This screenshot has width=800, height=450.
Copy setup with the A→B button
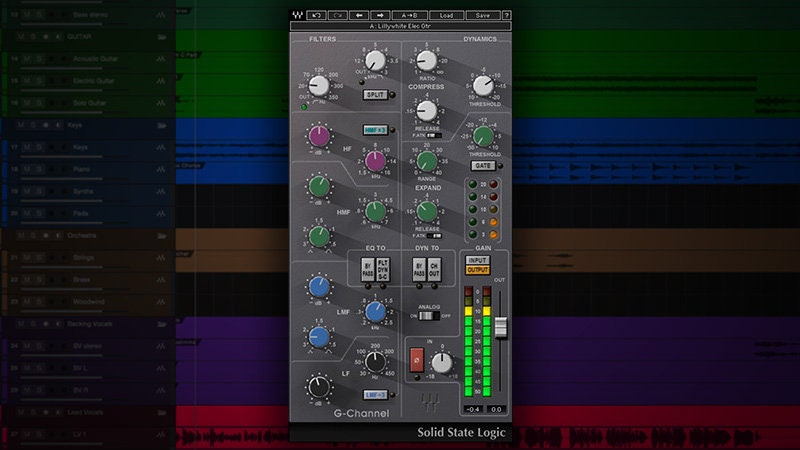[x=410, y=15]
